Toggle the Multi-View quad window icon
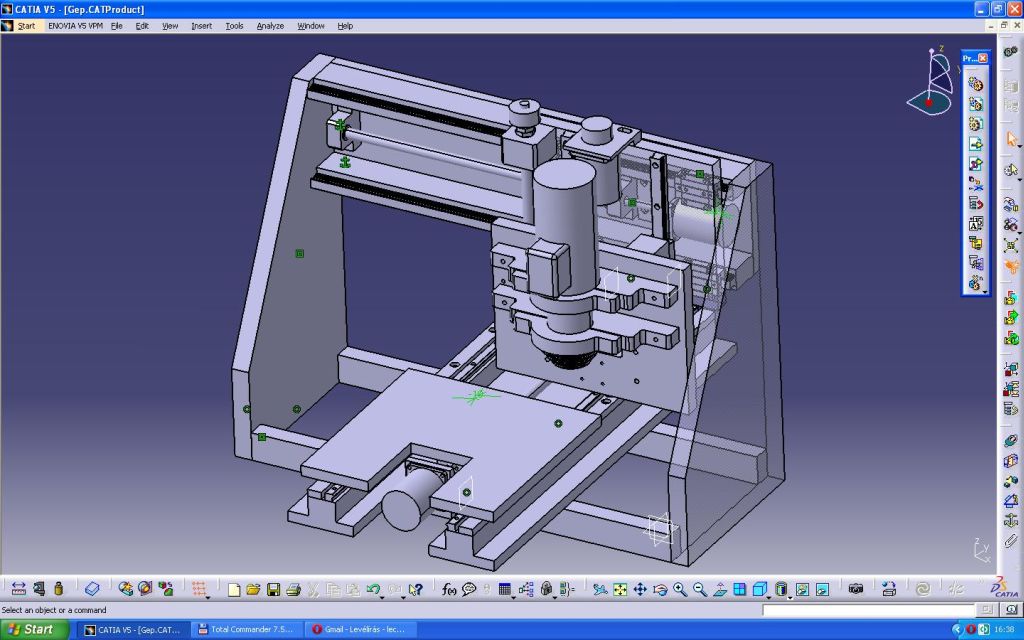 (x=740, y=589)
